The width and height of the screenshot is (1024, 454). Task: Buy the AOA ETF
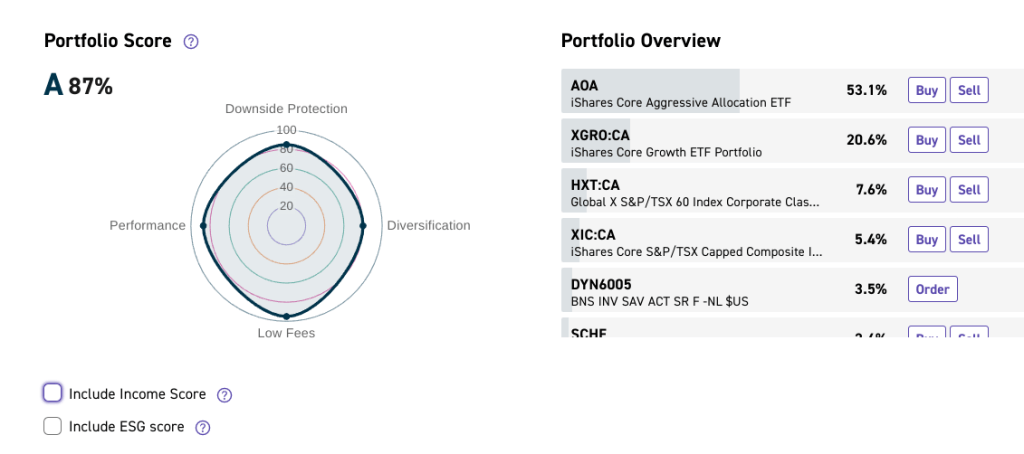(927, 90)
